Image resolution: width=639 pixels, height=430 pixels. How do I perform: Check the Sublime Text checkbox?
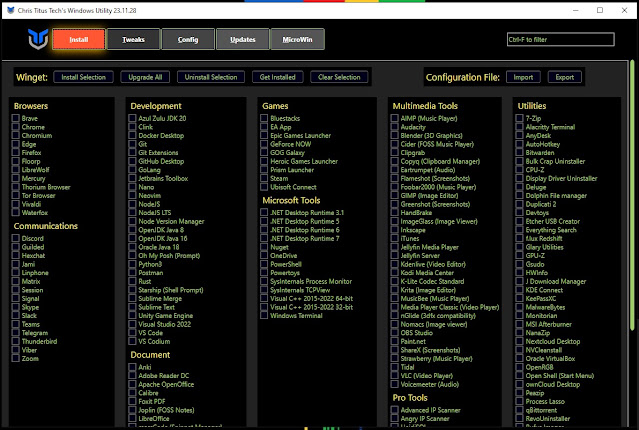tap(132, 307)
